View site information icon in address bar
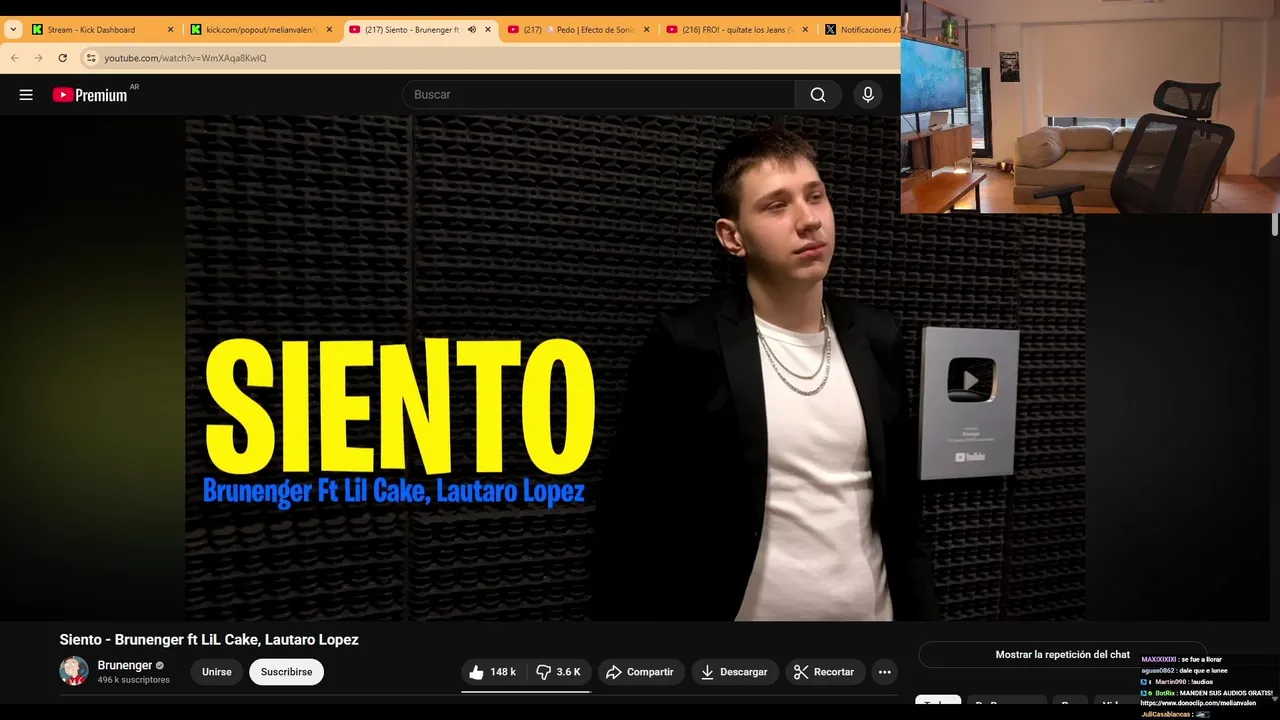This screenshot has height=720, width=1280. point(91,58)
